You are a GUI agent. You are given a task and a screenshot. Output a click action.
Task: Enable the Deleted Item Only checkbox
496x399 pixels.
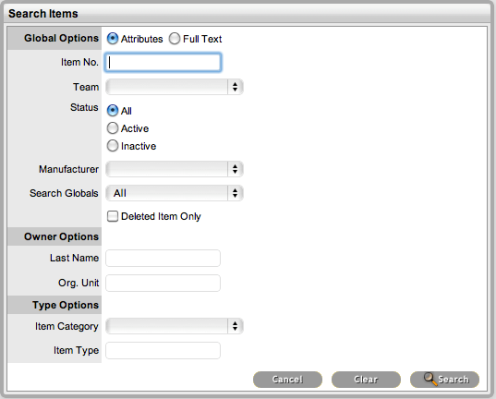click(112, 216)
